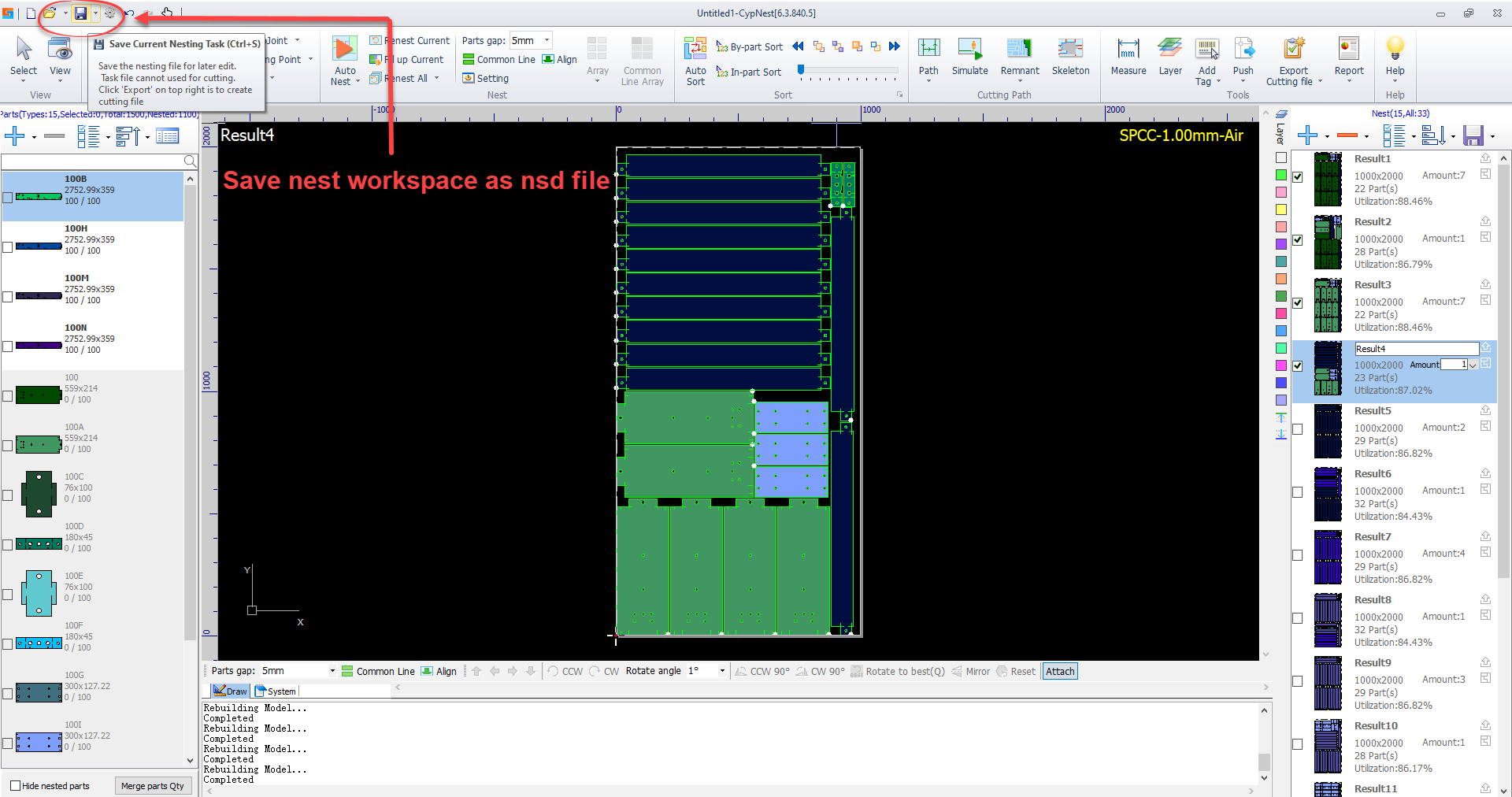The image size is (1512, 797).
Task: Open the Remnant tool
Action: (1020, 58)
